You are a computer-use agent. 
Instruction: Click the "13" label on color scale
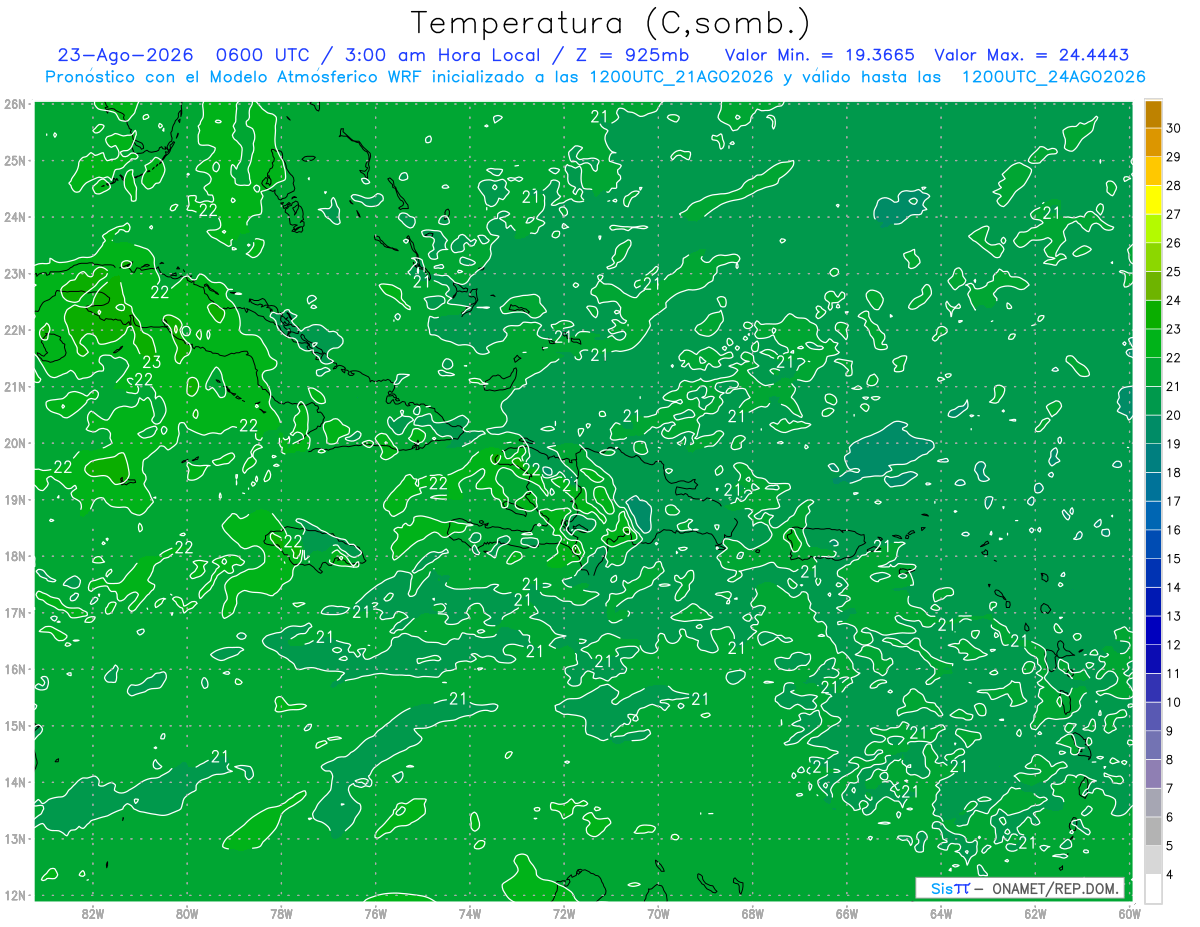click(1174, 616)
